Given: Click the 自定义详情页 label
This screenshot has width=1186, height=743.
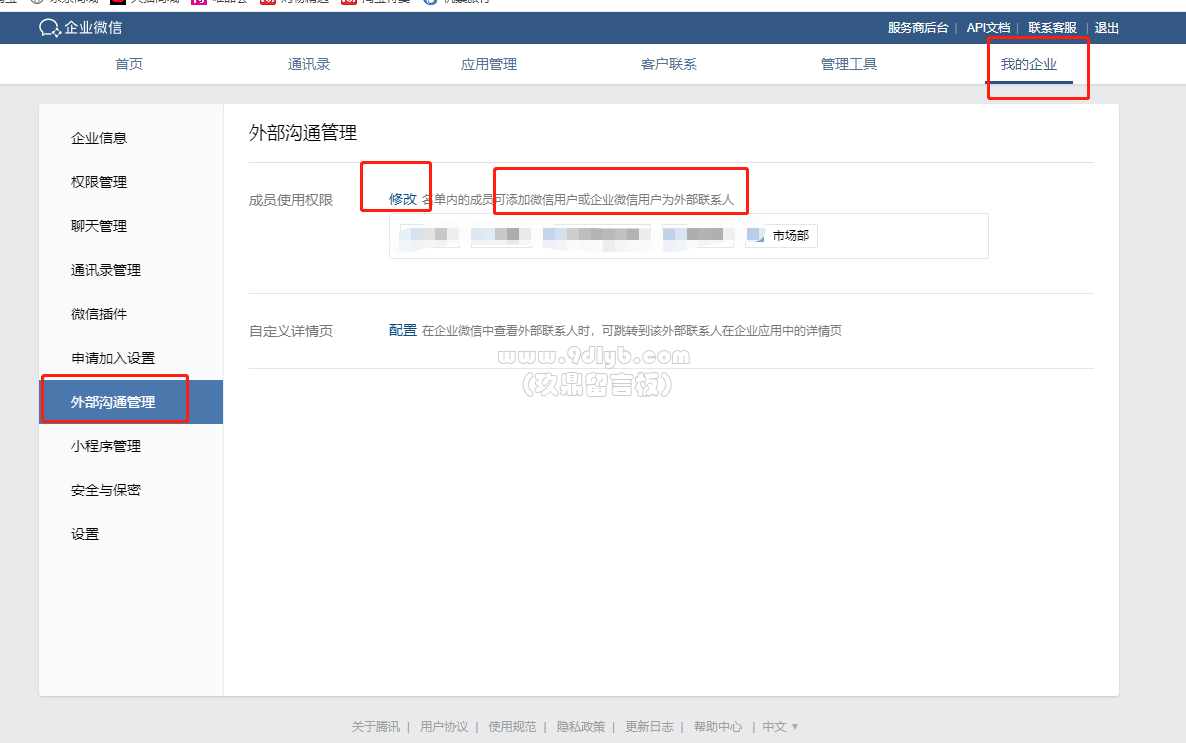Looking at the screenshot, I should point(291,331).
